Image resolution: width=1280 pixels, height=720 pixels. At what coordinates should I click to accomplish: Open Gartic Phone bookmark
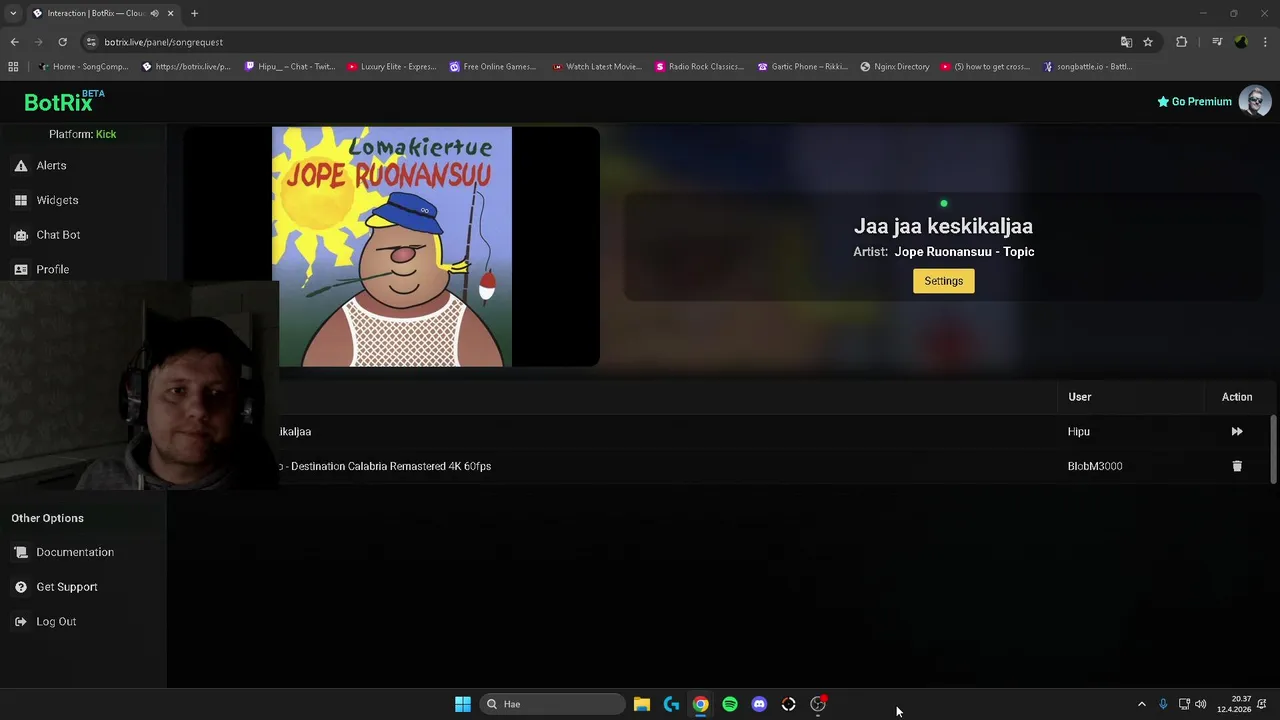tap(803, 67)
